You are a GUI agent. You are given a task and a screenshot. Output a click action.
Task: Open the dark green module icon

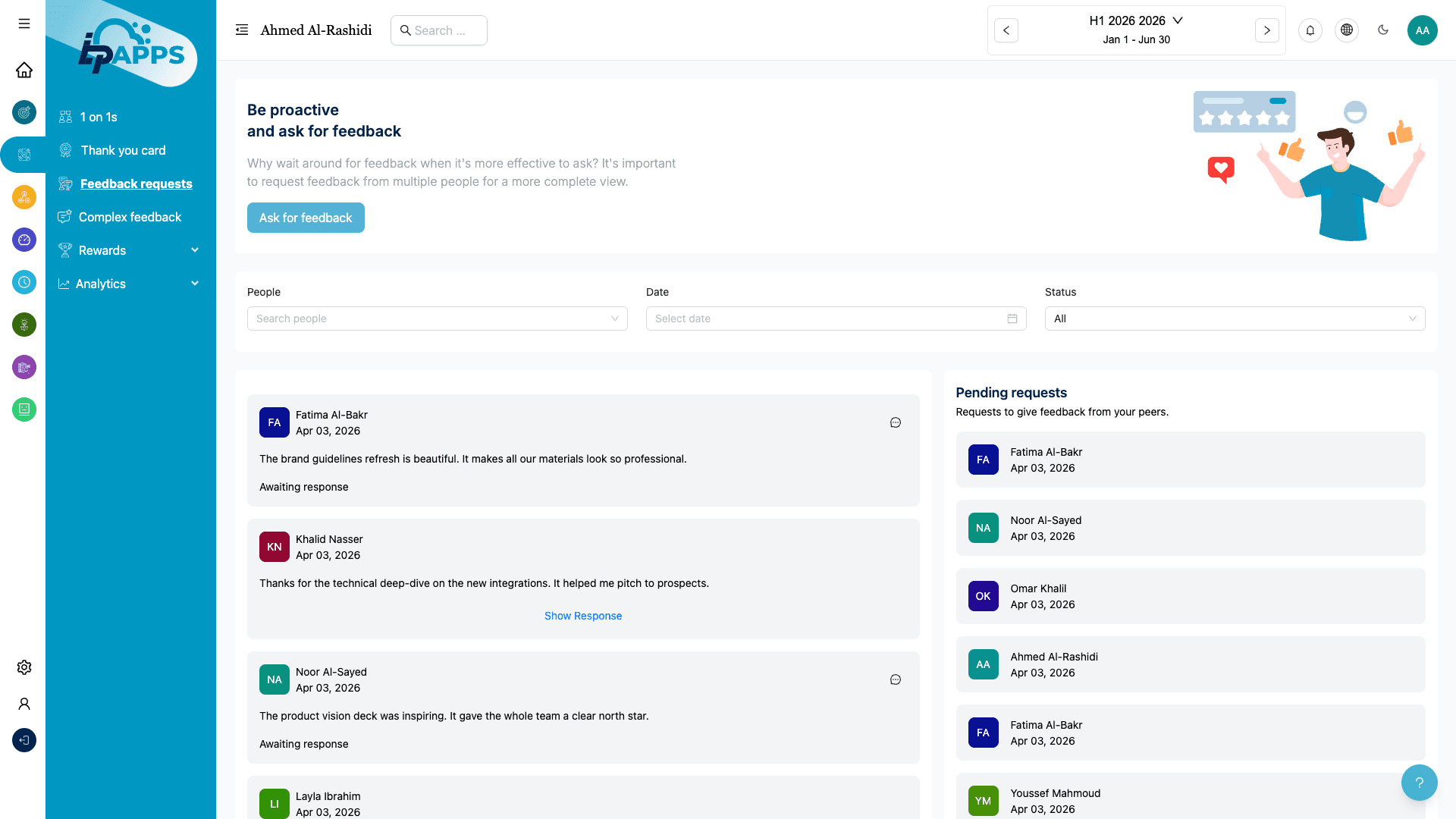tap(24, 325)
